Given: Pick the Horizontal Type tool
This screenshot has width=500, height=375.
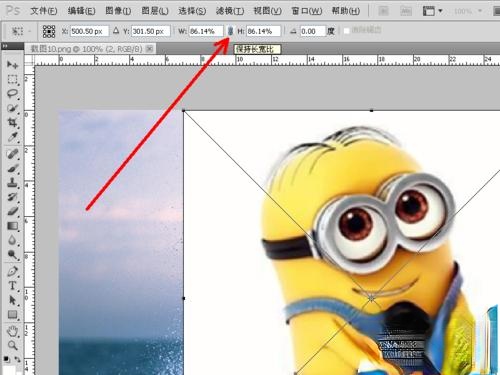Looking at the screenshot, I should pyautogui.click(x=12, y=286).
